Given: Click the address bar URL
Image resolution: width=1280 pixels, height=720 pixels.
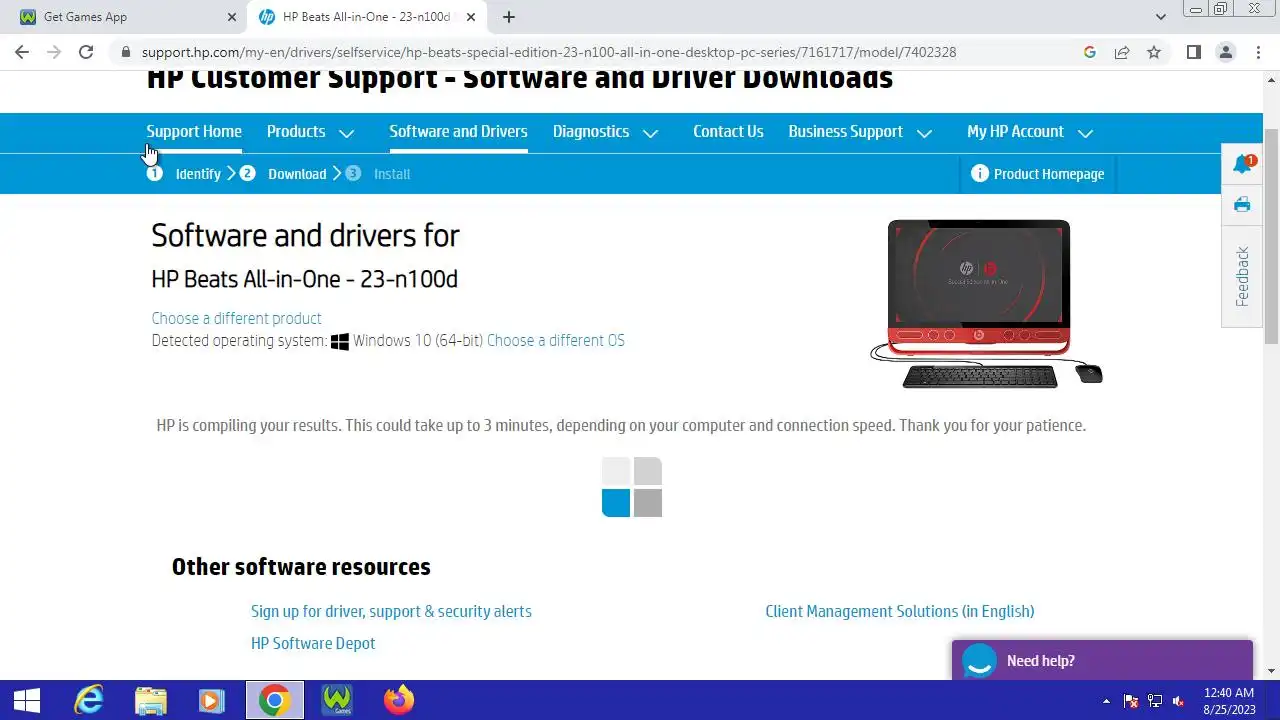Looking at the screenshot, I should 549,52.
